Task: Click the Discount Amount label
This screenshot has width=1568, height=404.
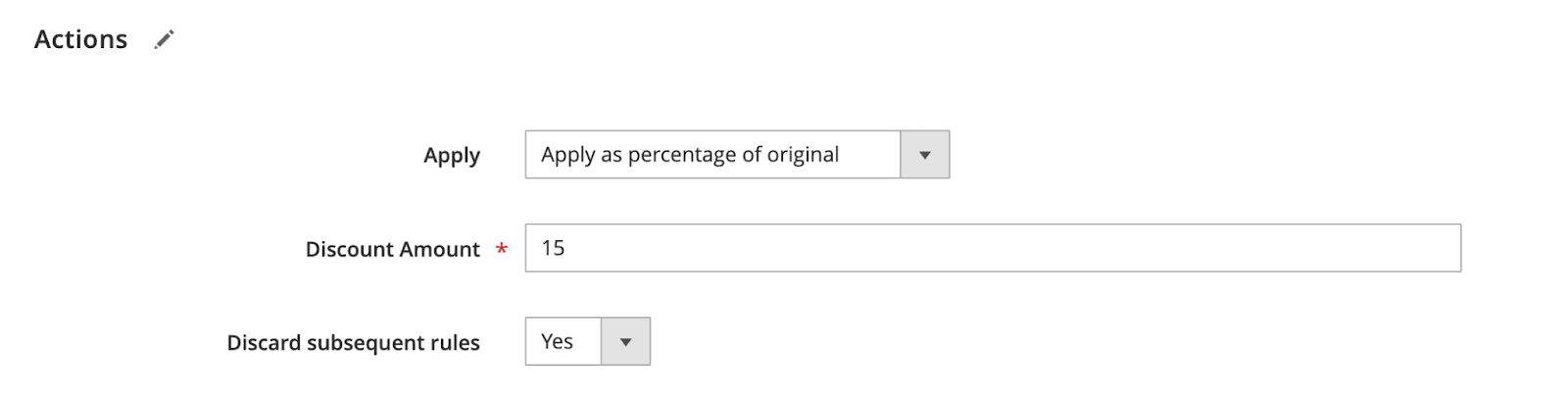Action: point(392,249)
